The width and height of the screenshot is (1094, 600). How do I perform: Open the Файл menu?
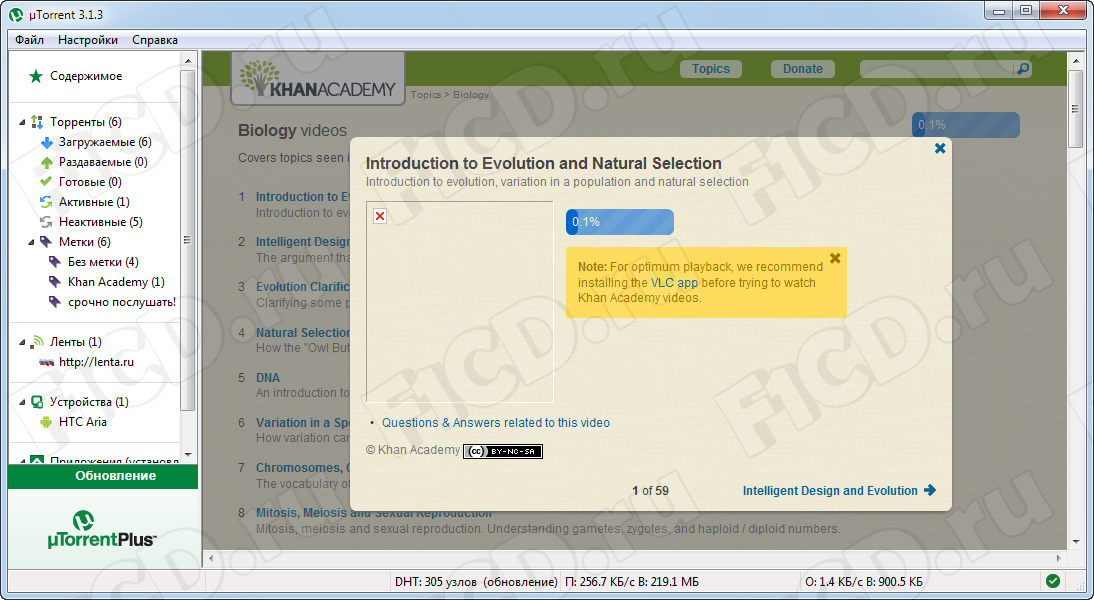29,40
